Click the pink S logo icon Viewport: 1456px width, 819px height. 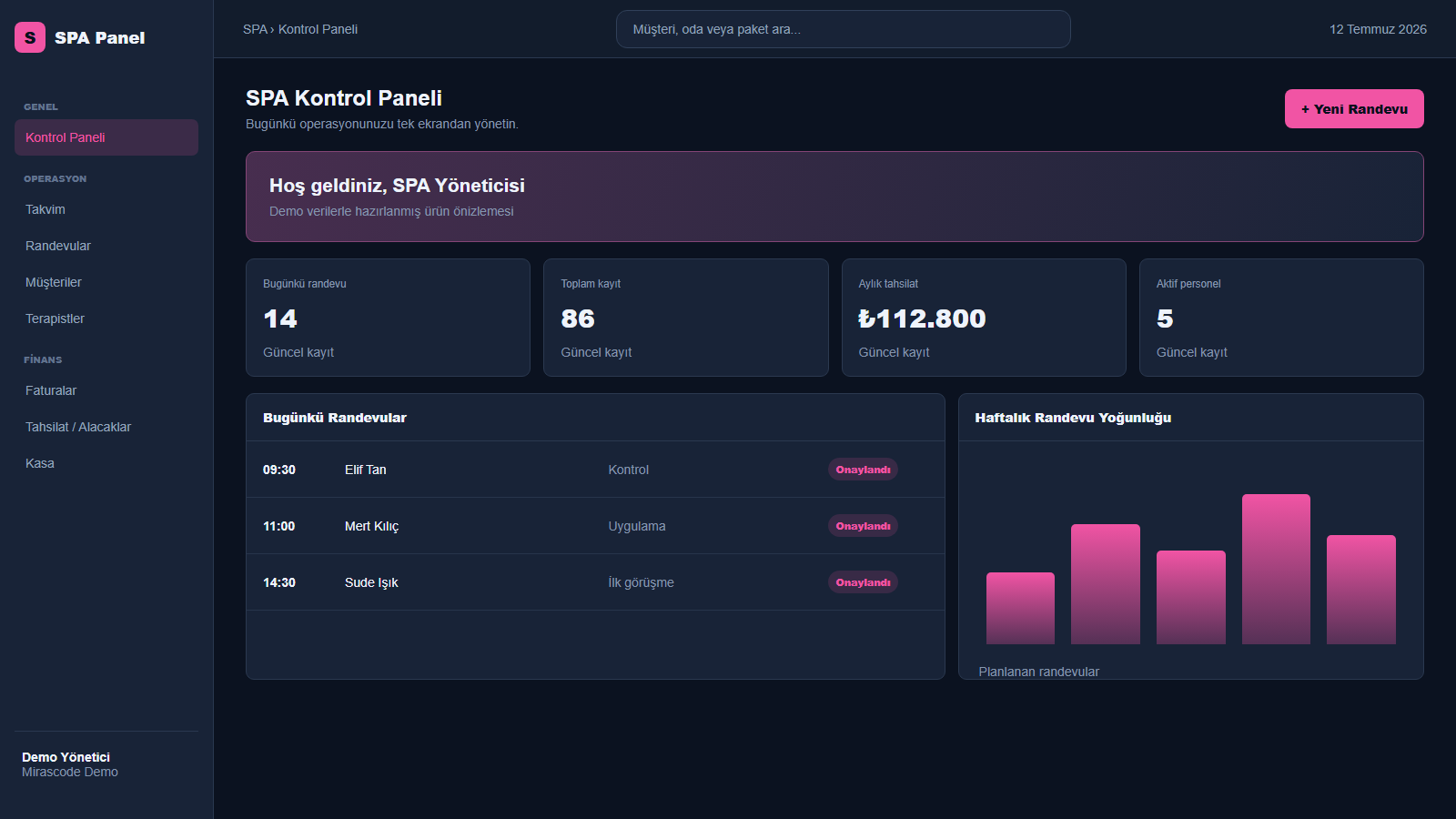pyautogui.click(x=30, y=37)
